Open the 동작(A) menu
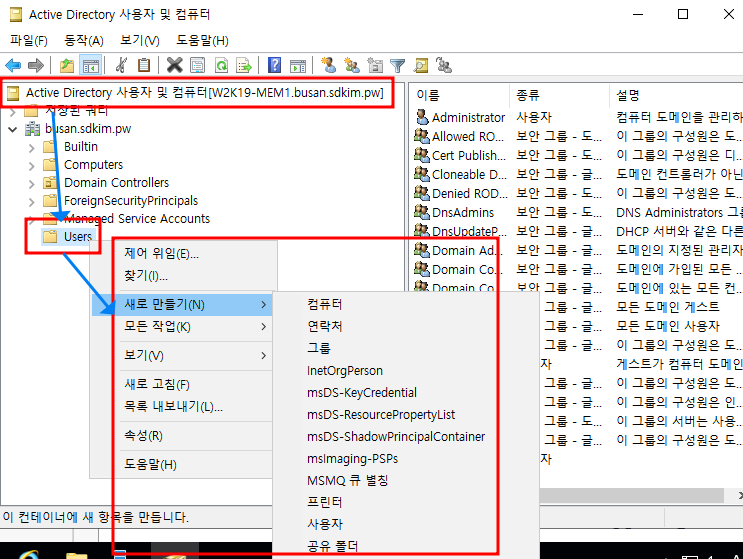743x559 pixels. coord(84,41)
